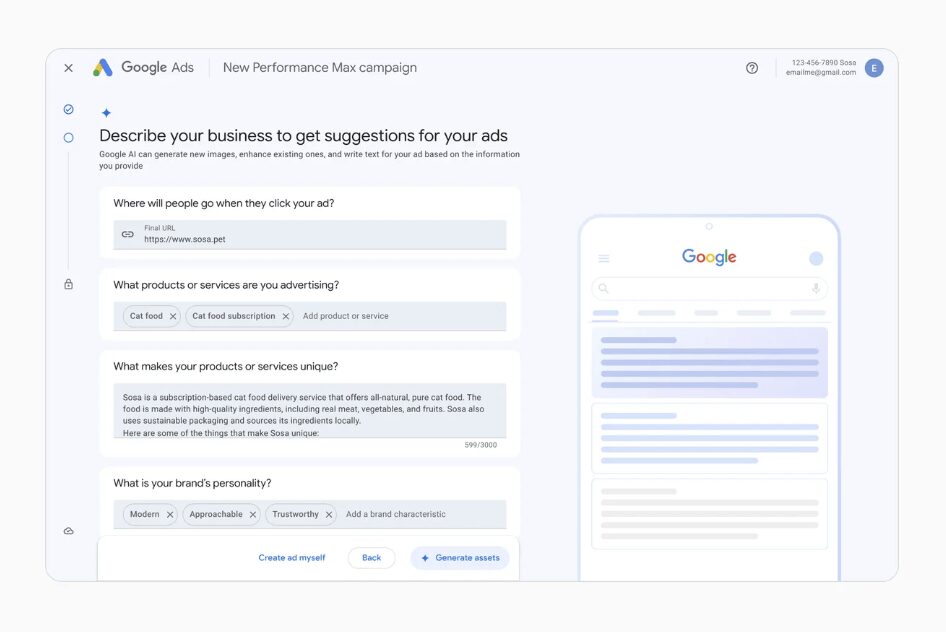
Task: Go back with the Back button
Action: coord(371,558)
